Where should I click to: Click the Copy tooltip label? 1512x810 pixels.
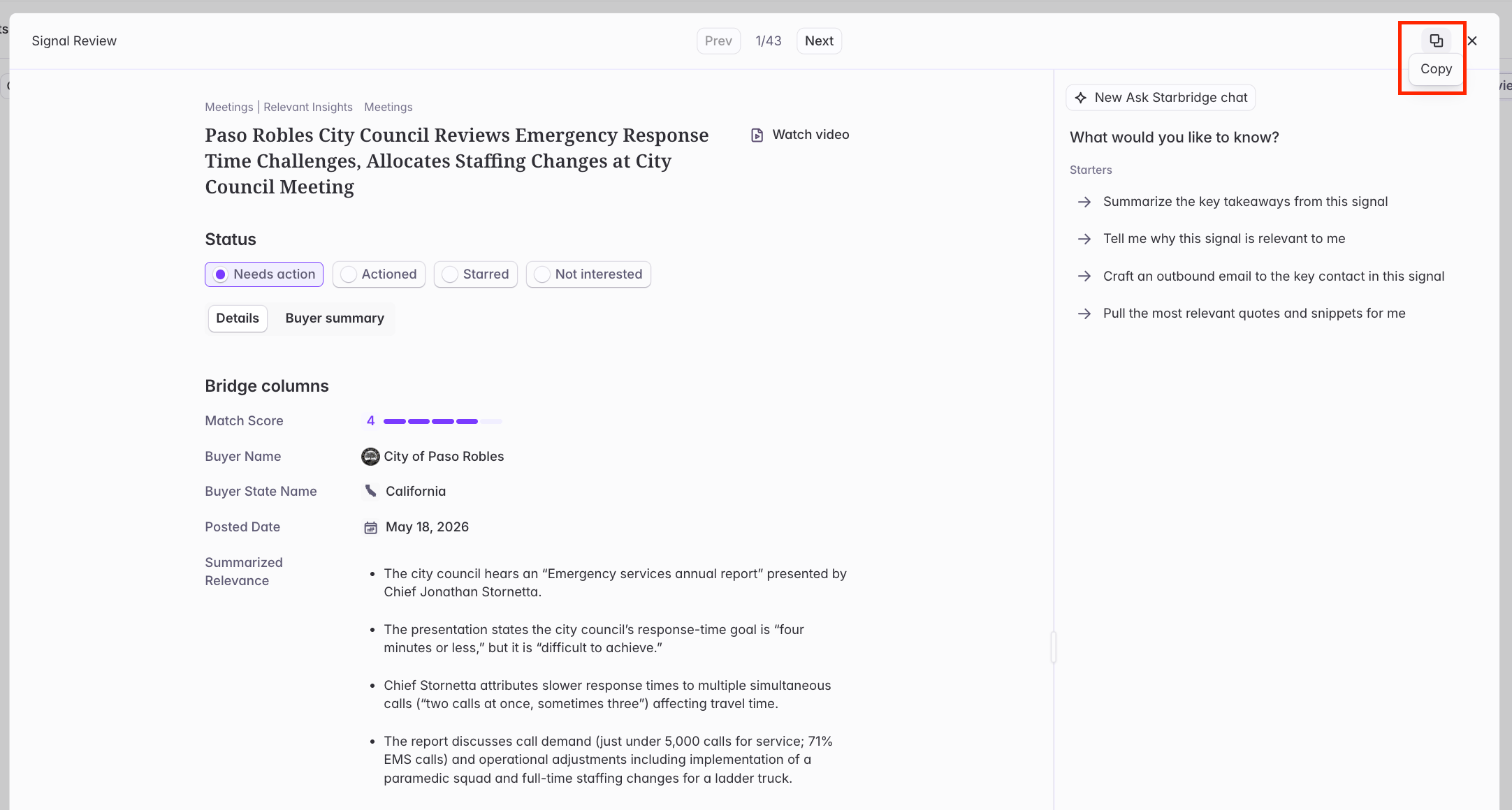[1436, 69]
